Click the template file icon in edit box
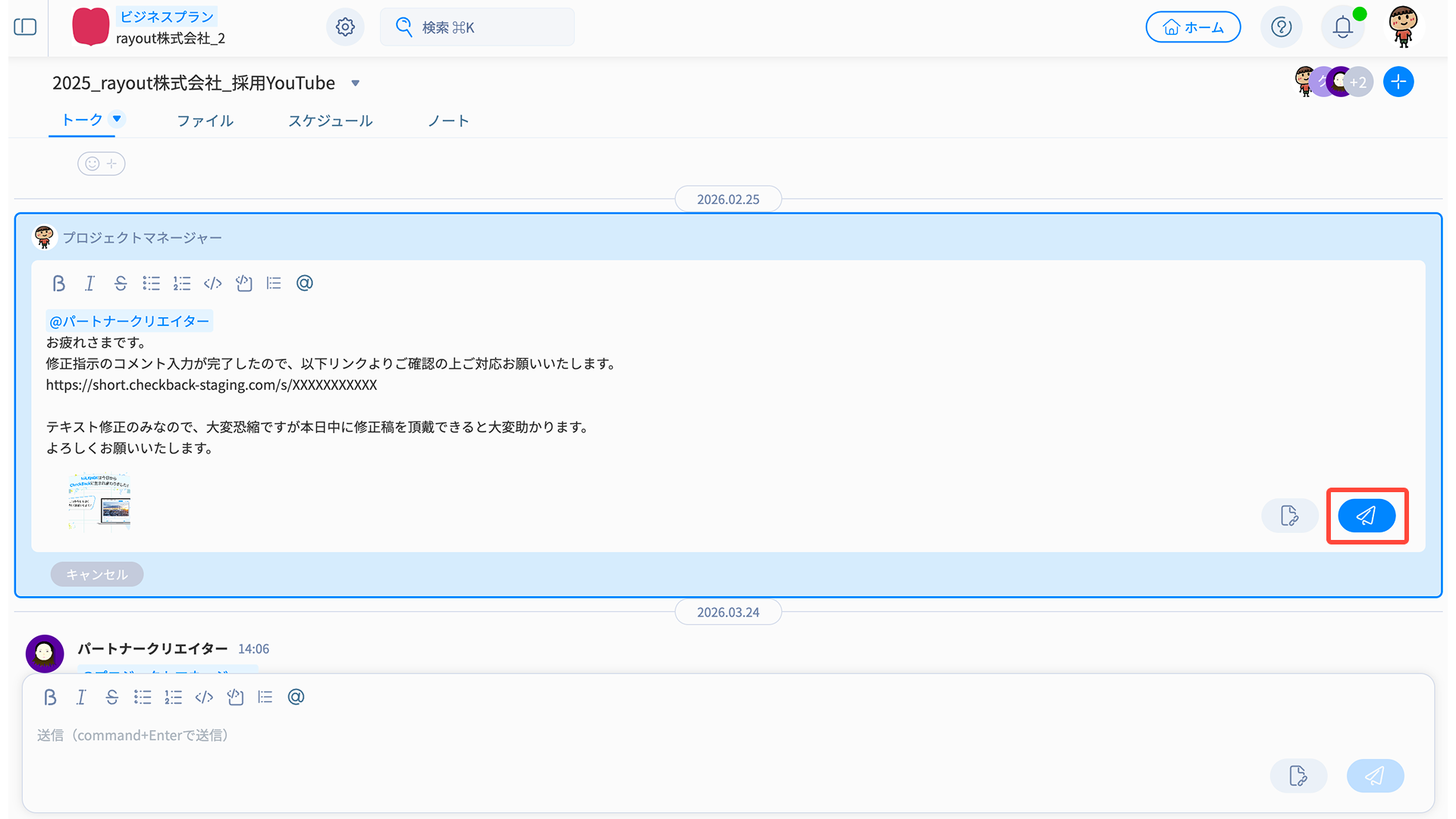The width and height of the screenshot is (1456, 819). coord(1289,516)
